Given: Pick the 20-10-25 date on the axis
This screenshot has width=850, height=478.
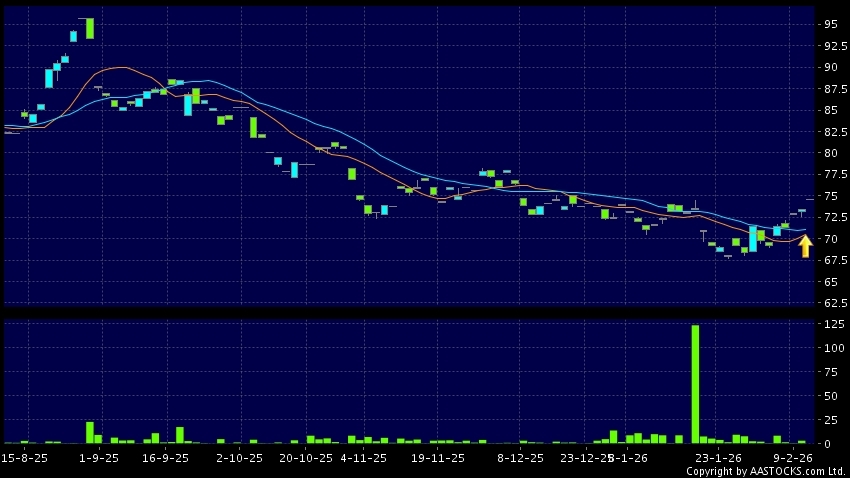Looking at the screenshot, I should [x=305, y=458].
